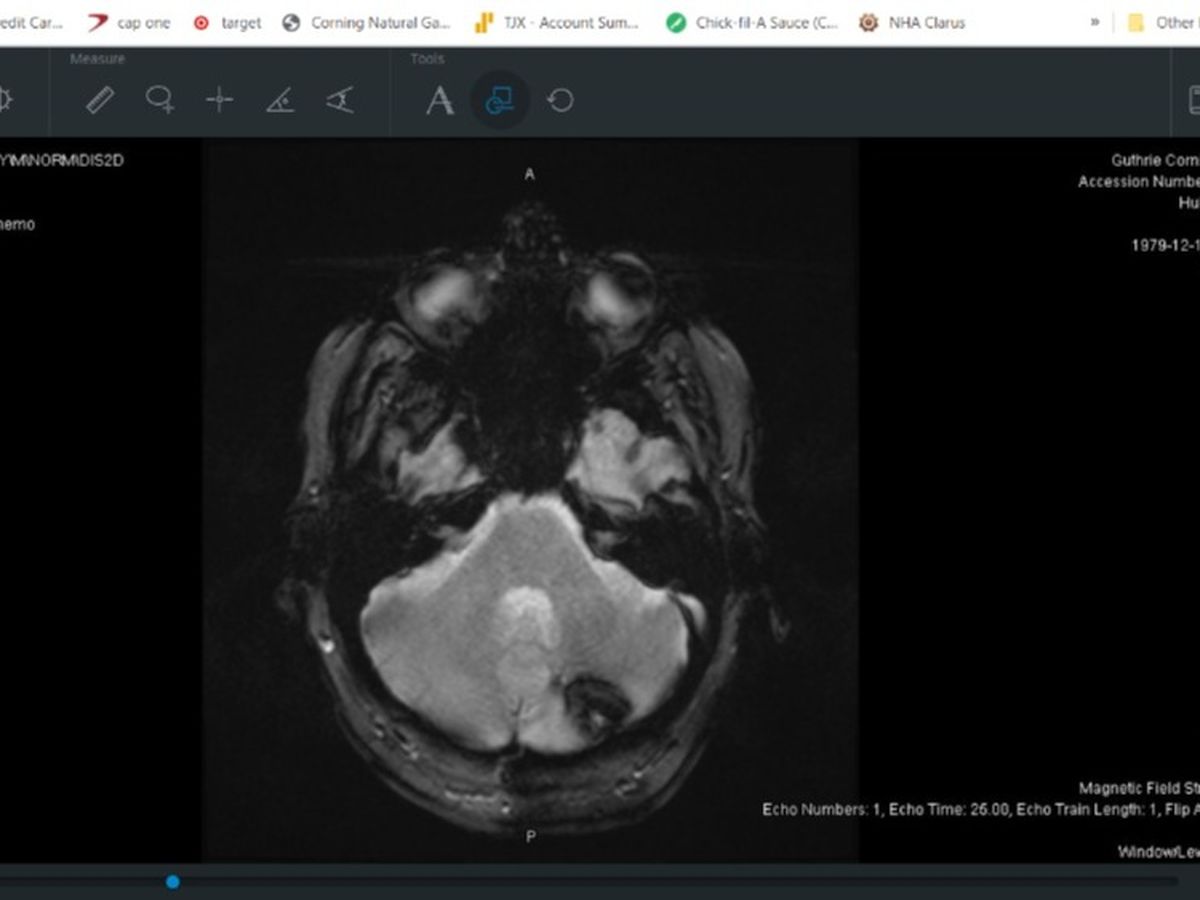Click the reset/rotate circular arrow icon
This screenshot has width=1200, height=900.
point(560,100)
